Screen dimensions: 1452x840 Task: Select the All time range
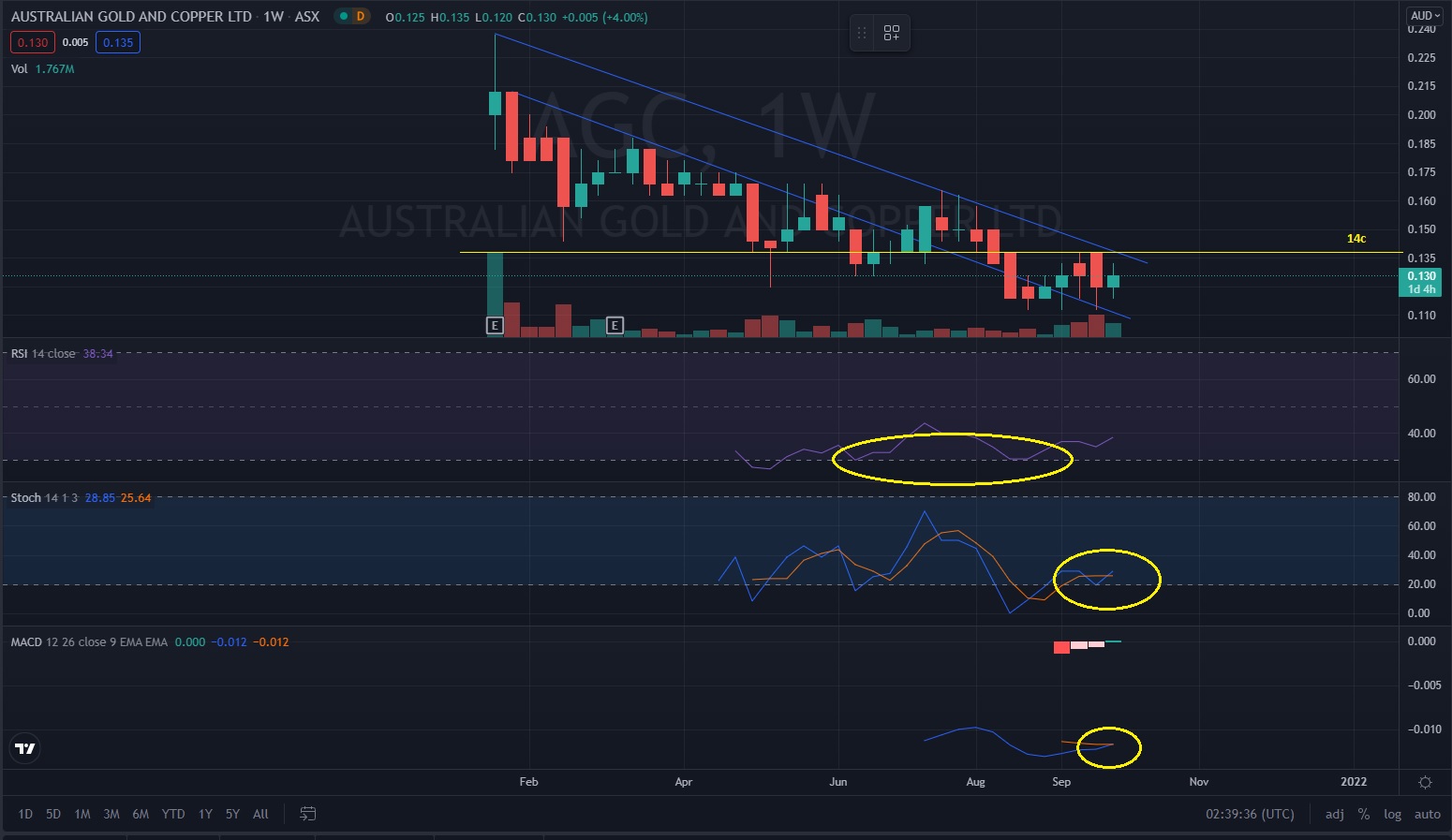[x=260, y=814]
